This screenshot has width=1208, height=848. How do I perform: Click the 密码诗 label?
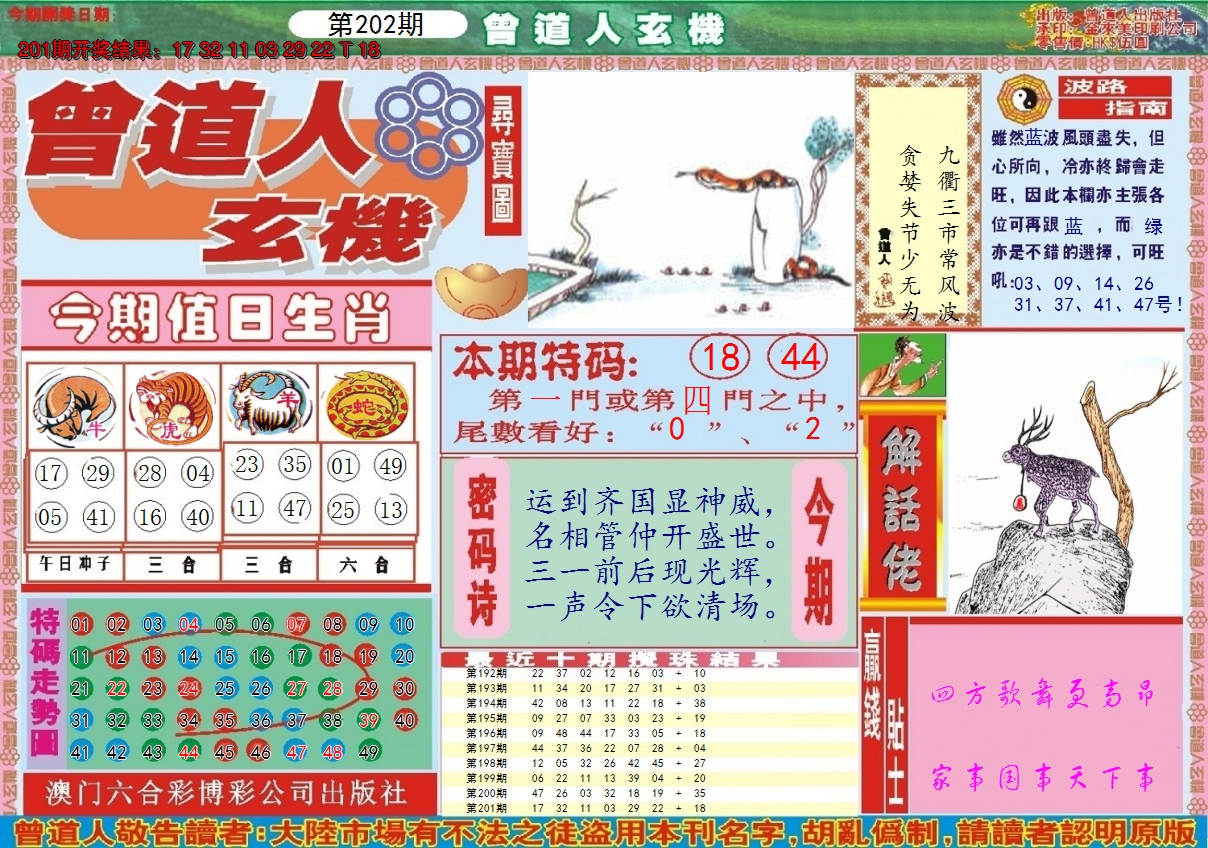[x=482, y=547]
